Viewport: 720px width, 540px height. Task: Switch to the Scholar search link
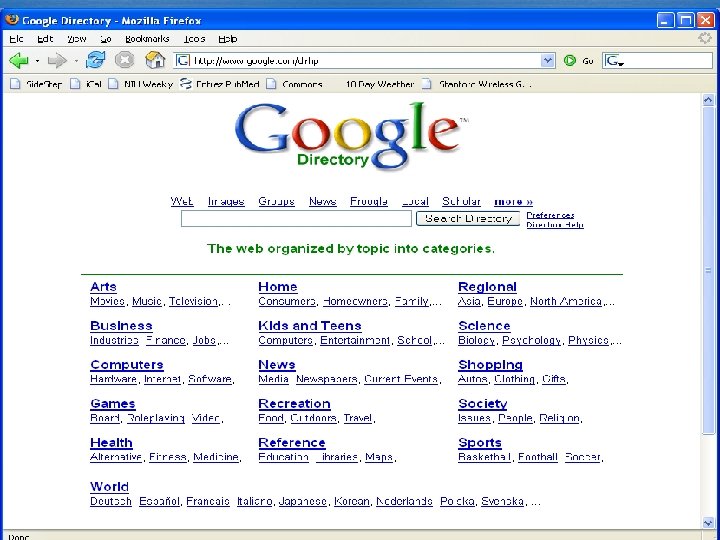tap(461, 201)
